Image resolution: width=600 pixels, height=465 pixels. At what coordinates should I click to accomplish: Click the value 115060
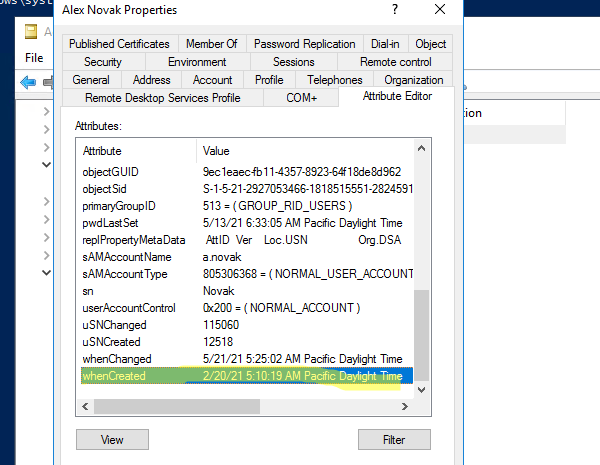tap(221, 325)
